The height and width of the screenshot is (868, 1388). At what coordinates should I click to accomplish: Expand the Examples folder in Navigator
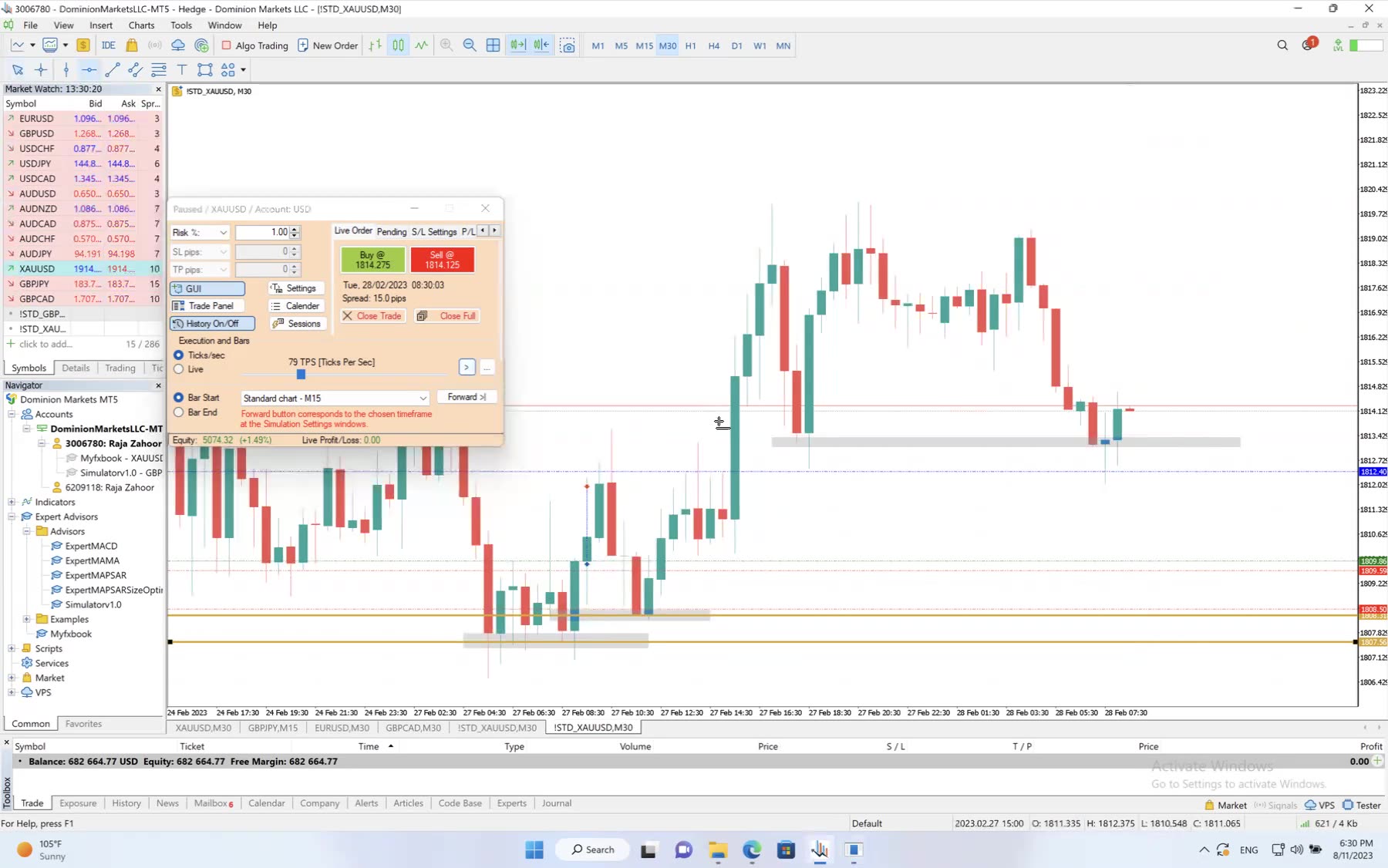[x=26, y=619]
